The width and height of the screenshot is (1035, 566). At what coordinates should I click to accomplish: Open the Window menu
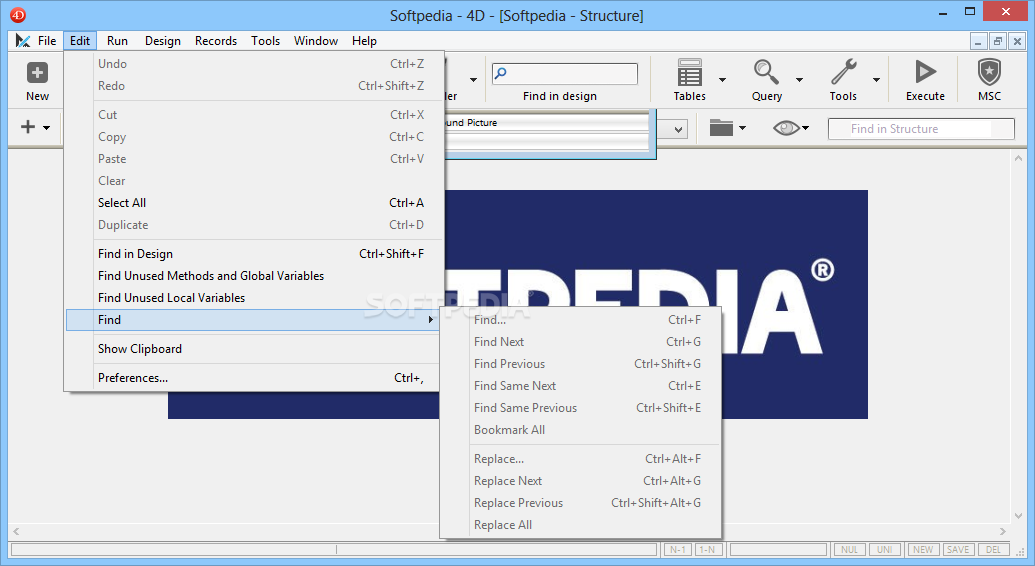click(316, 41)
